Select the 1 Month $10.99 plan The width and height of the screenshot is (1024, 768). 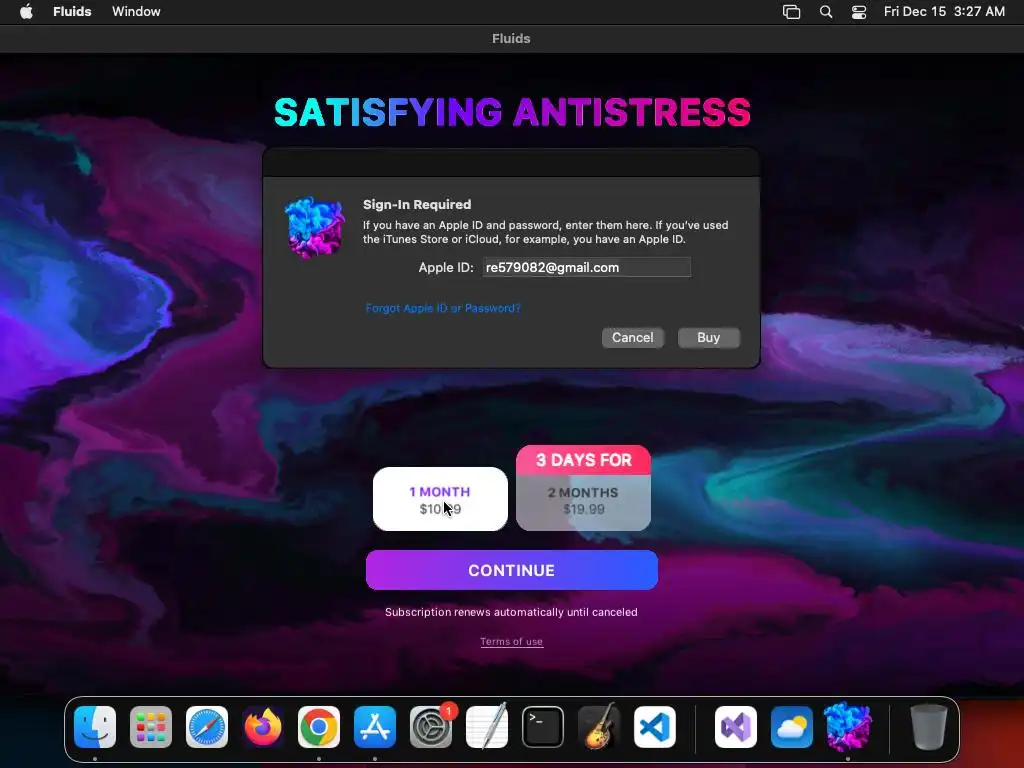coord(440,499)
